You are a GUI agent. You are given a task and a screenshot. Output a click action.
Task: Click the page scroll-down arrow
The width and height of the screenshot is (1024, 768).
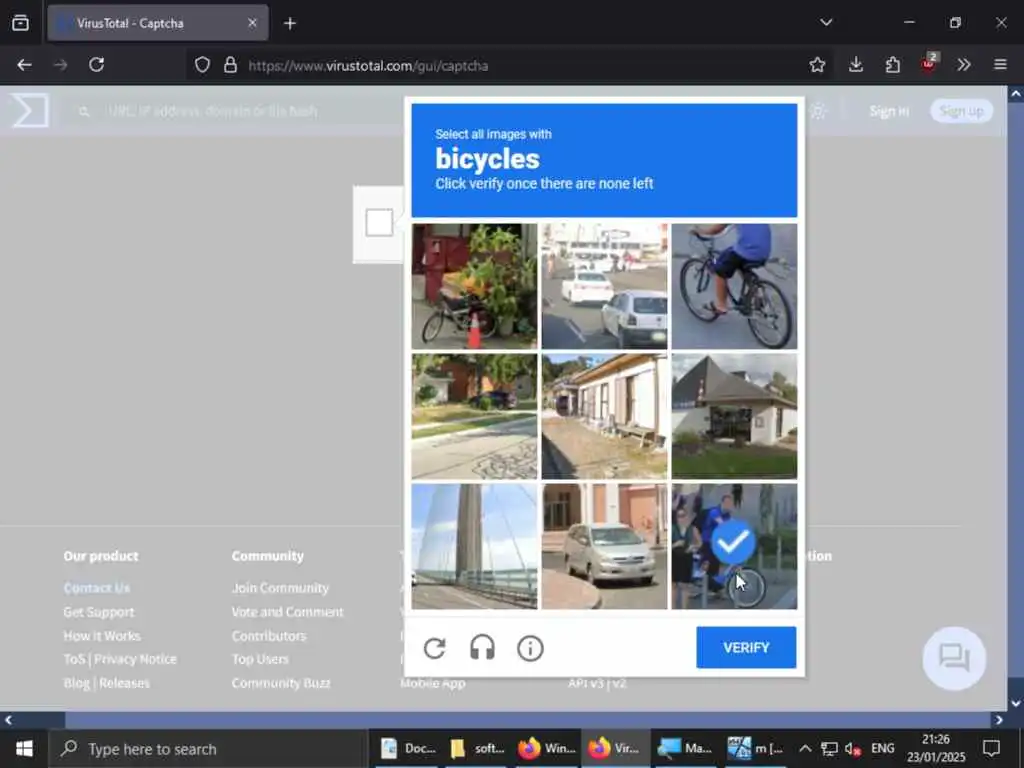point(1016,703)
